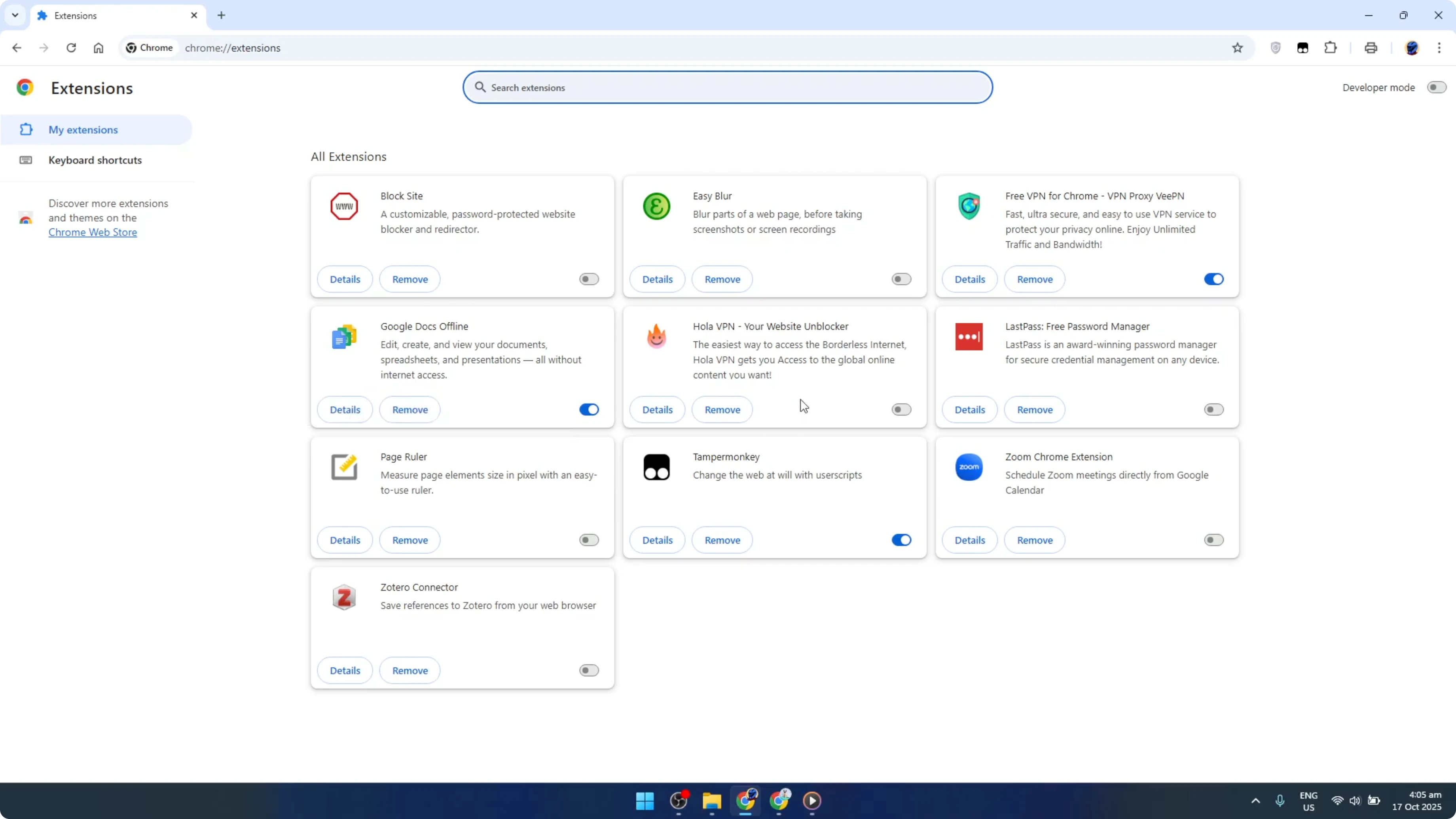Open Windows Start menu
This screenshot has height=819, width=1456.
tap(645, 800)
